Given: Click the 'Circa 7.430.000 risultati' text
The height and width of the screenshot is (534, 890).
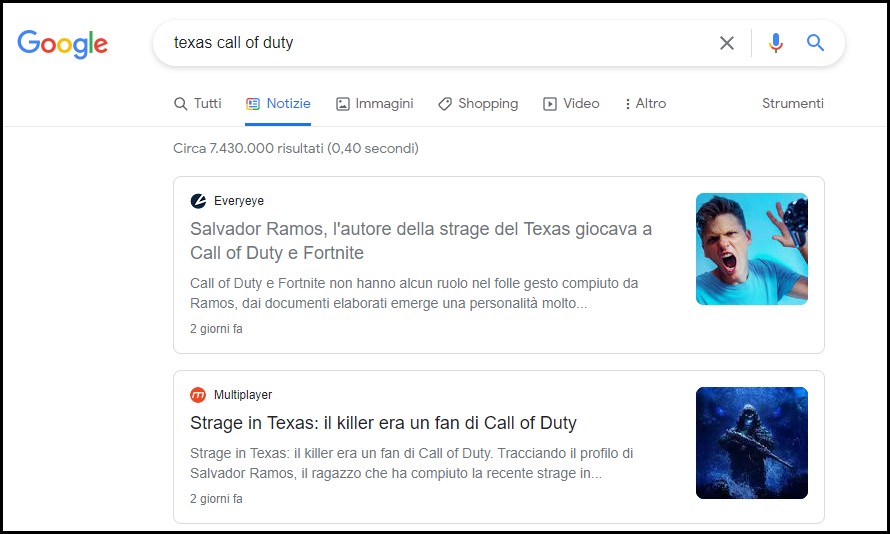Looking at the screenshot, I should [296, 148].
